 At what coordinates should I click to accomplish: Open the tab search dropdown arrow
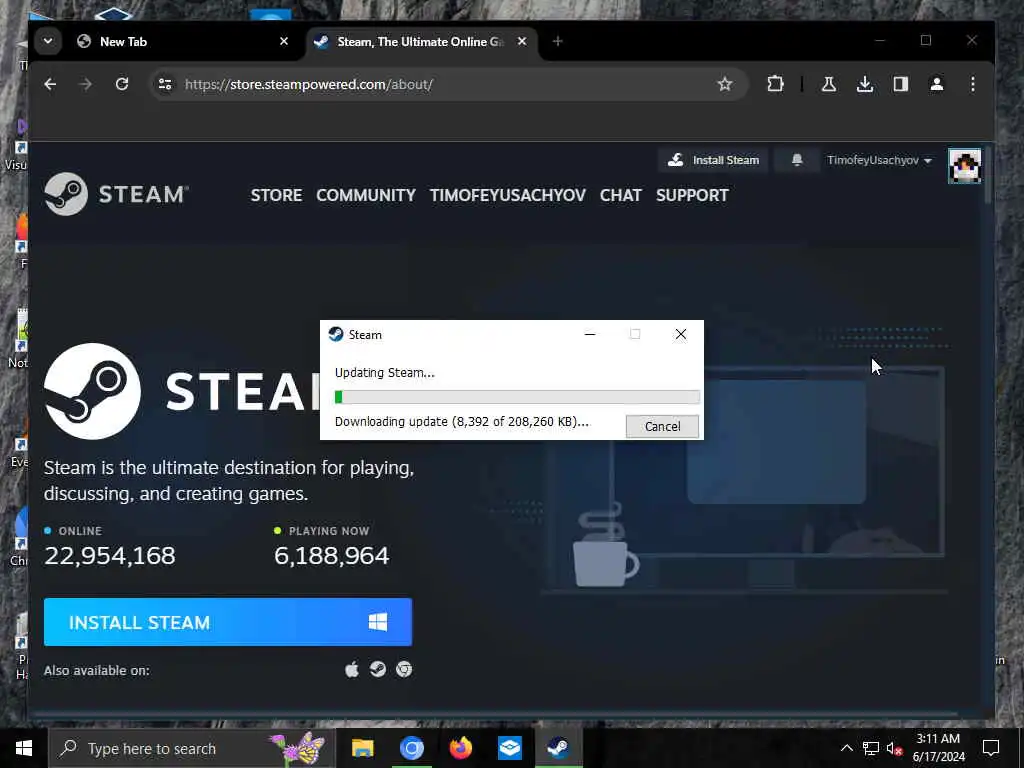click(48, 41)
